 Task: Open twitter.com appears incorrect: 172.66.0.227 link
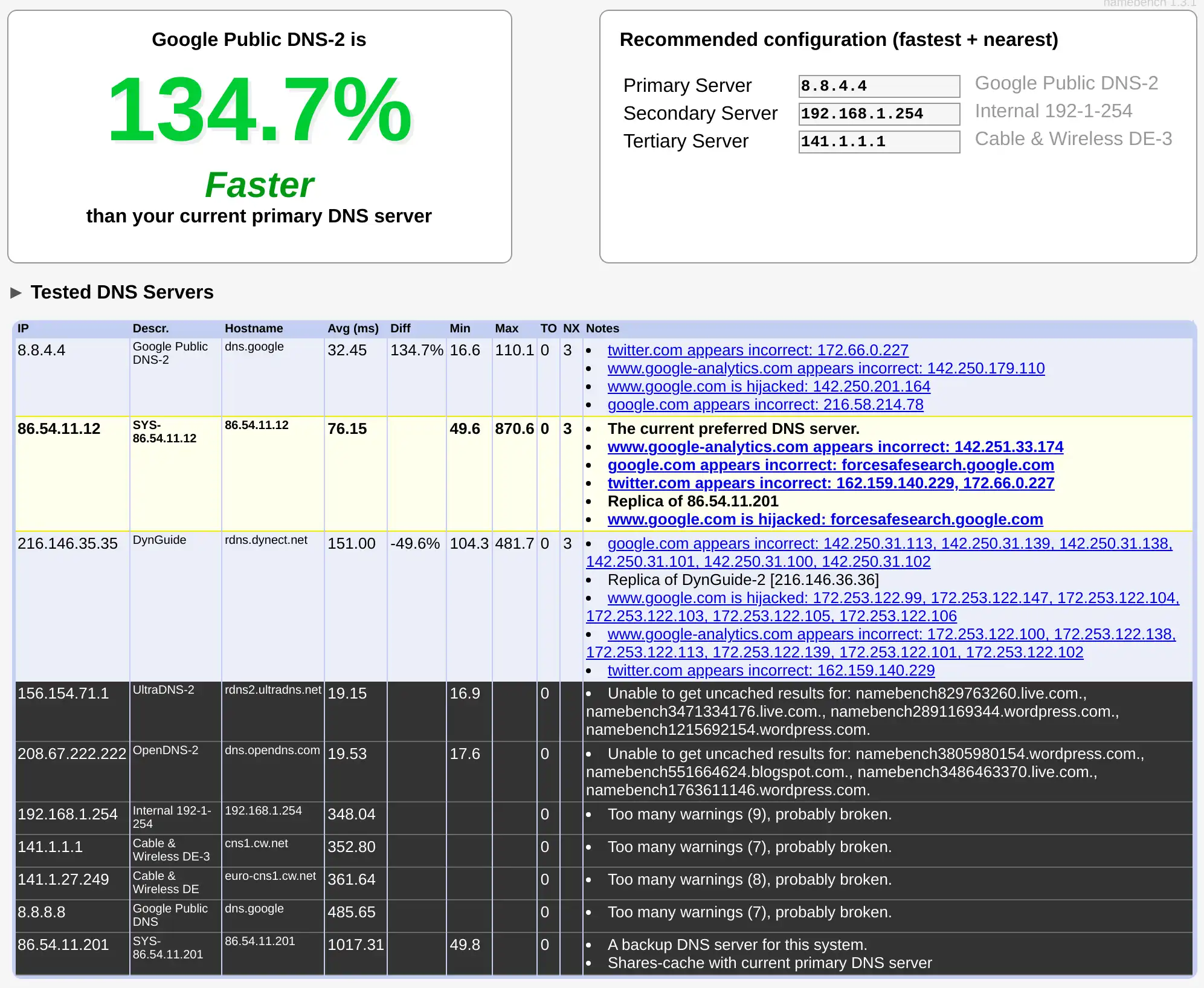click(x=758, y=350)
